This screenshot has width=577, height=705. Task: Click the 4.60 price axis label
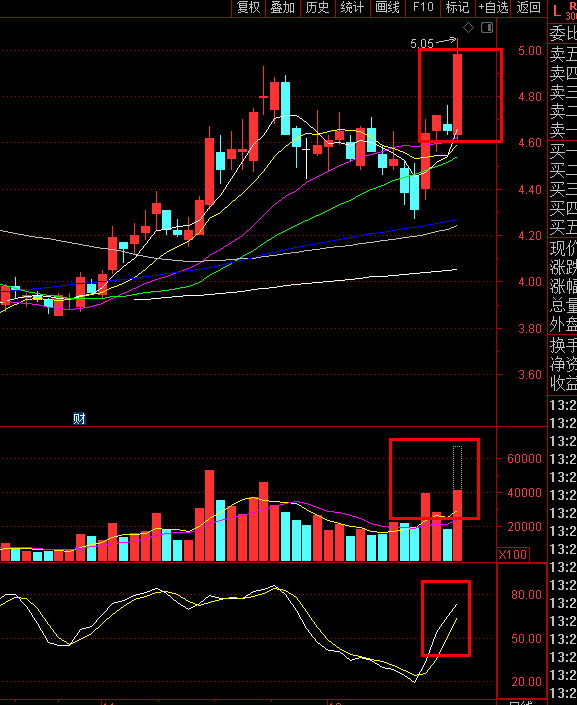tap(530, 143)
